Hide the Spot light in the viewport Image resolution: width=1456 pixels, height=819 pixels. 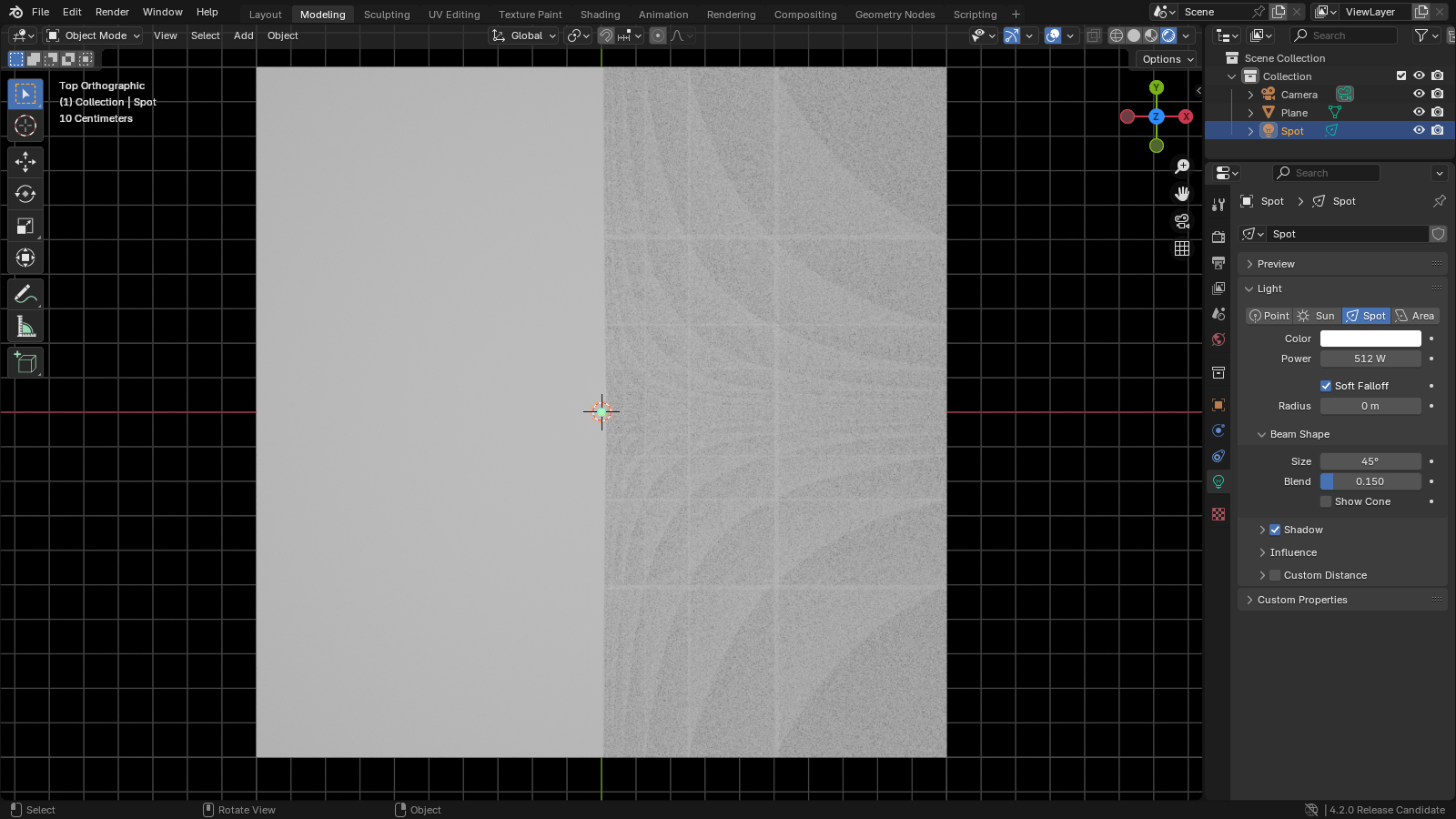[1419, 130]
